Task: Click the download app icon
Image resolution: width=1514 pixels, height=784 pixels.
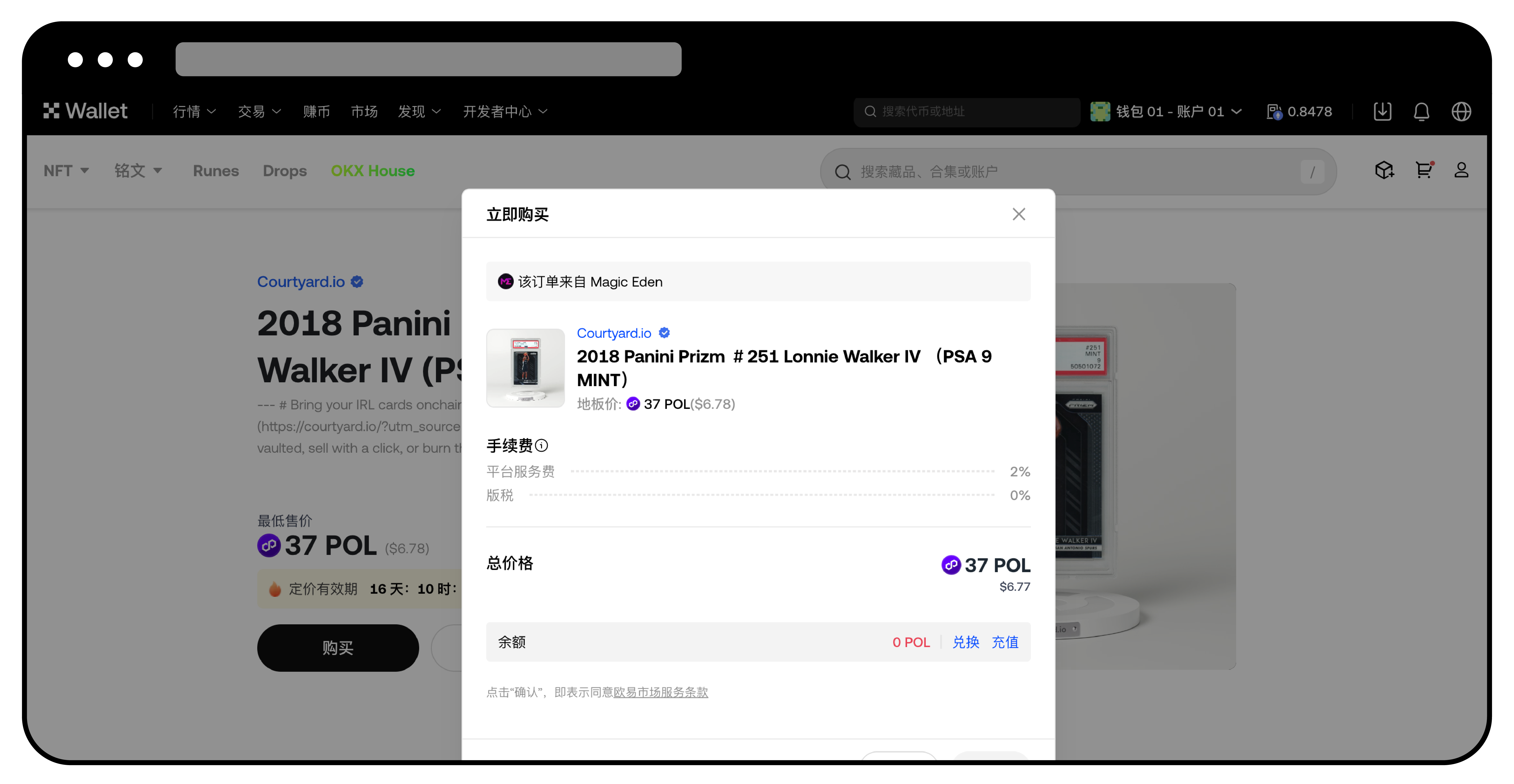Action: point(1382,112)
